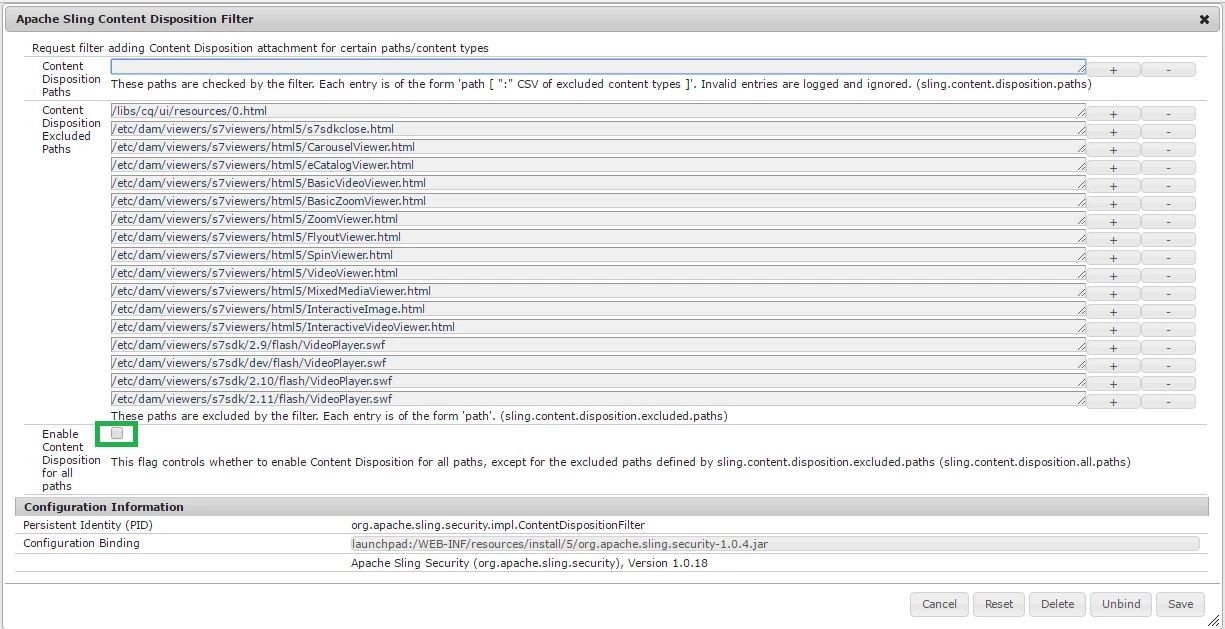Edit the s7sdk/2.10/flash/VideoPlayer.swf field
This screenshot has width=1225, height=629.
click(x=598, y=381)
